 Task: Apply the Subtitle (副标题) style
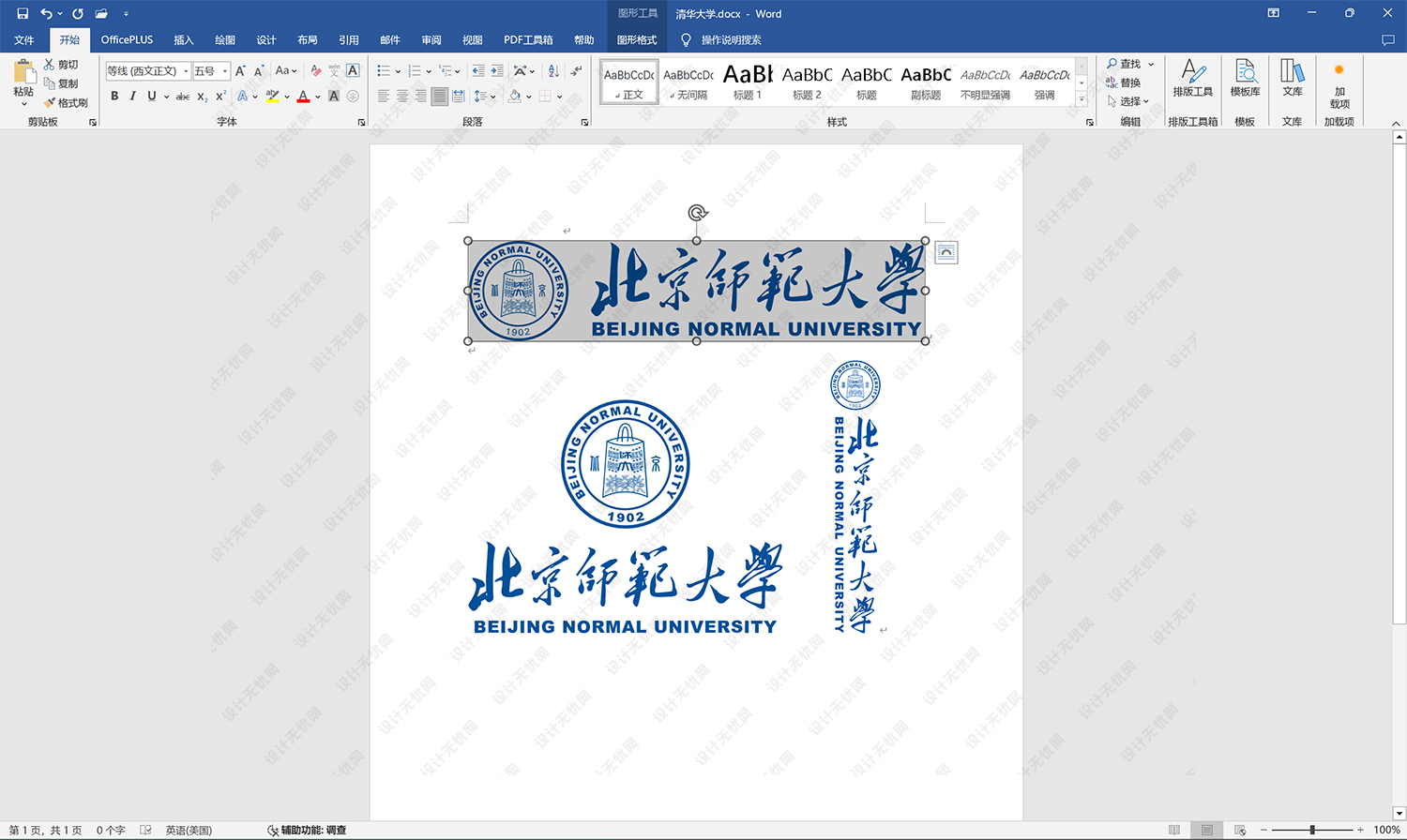click(926, 82)
